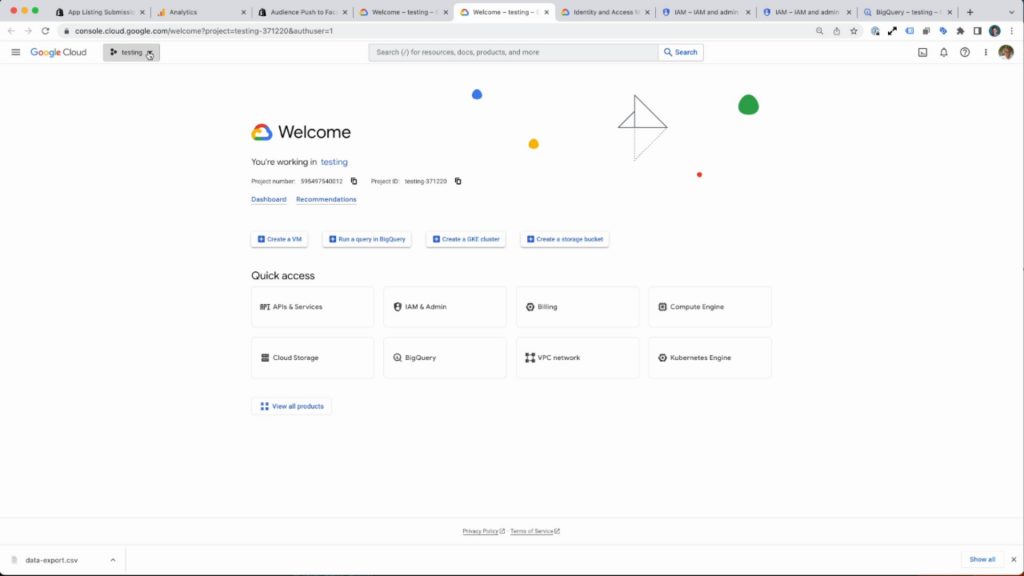This screenshot has width=1024, height=576.
Task: Click the Google Cloud logo
Action: click(x=58, y=52)
